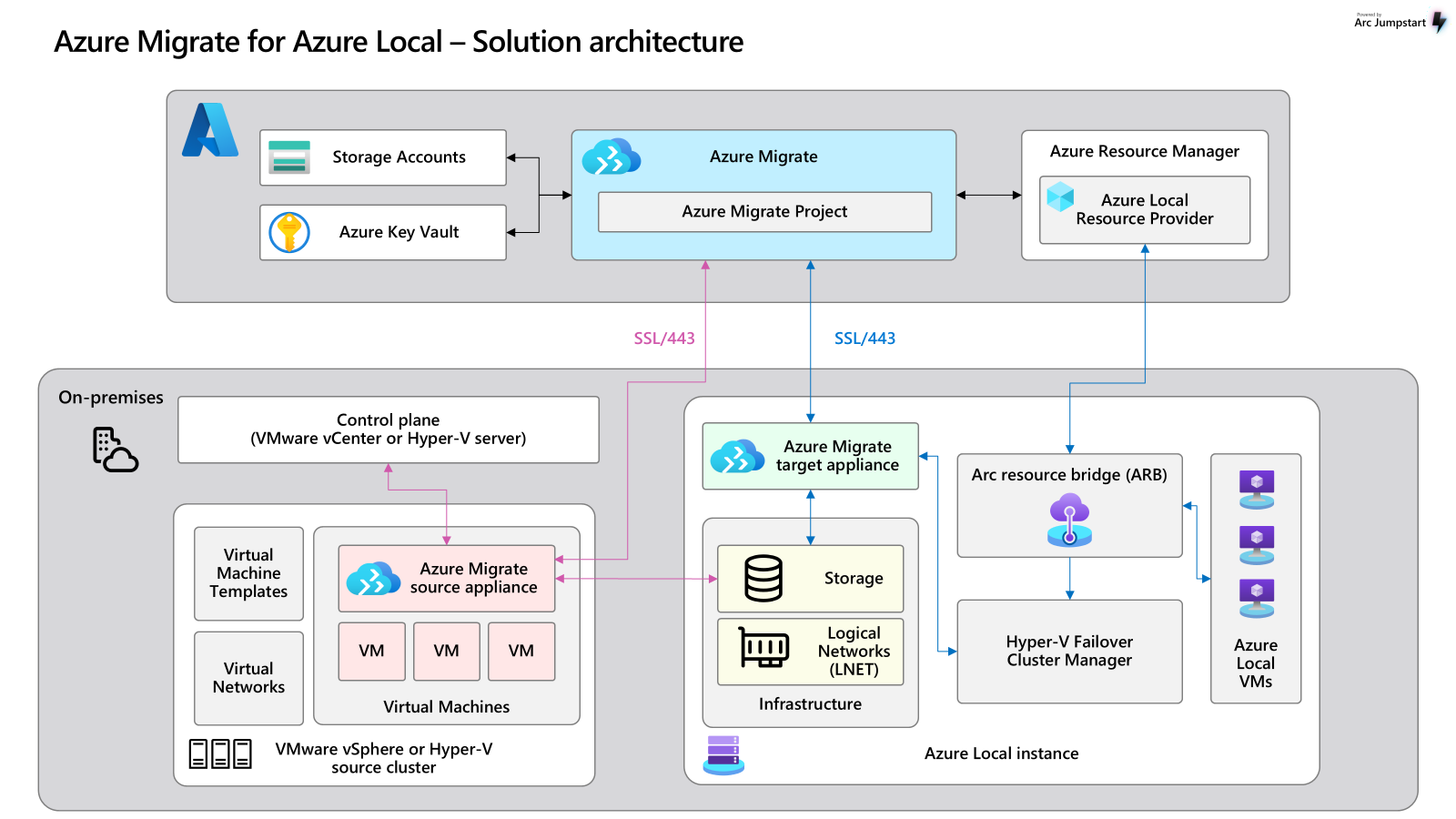Click the first VM box

pyautogui.click(x=371, y=652)
